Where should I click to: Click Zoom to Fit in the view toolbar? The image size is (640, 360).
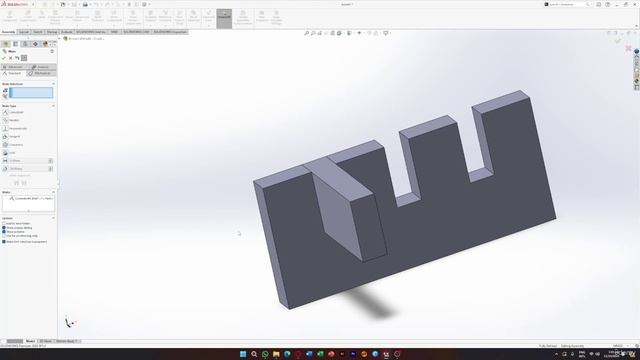(307, 33)
